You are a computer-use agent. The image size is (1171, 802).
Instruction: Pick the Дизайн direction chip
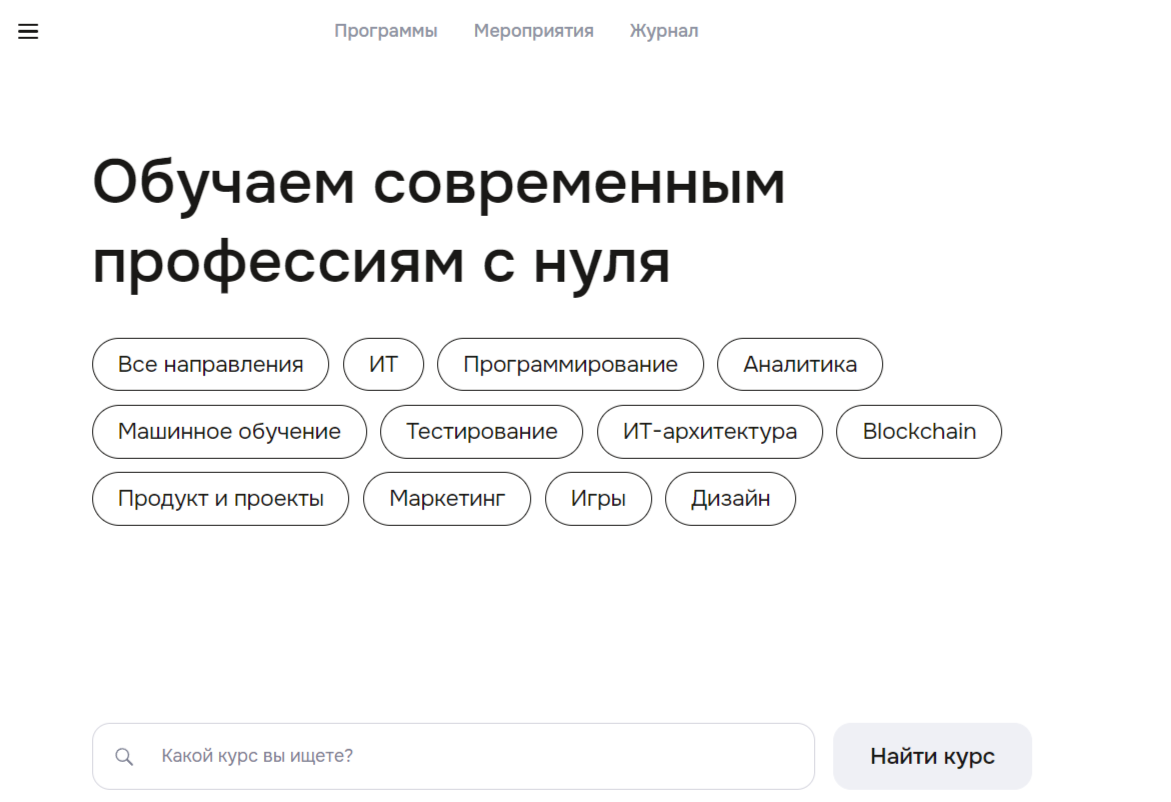pyautogui.click(x=730, y=499)
